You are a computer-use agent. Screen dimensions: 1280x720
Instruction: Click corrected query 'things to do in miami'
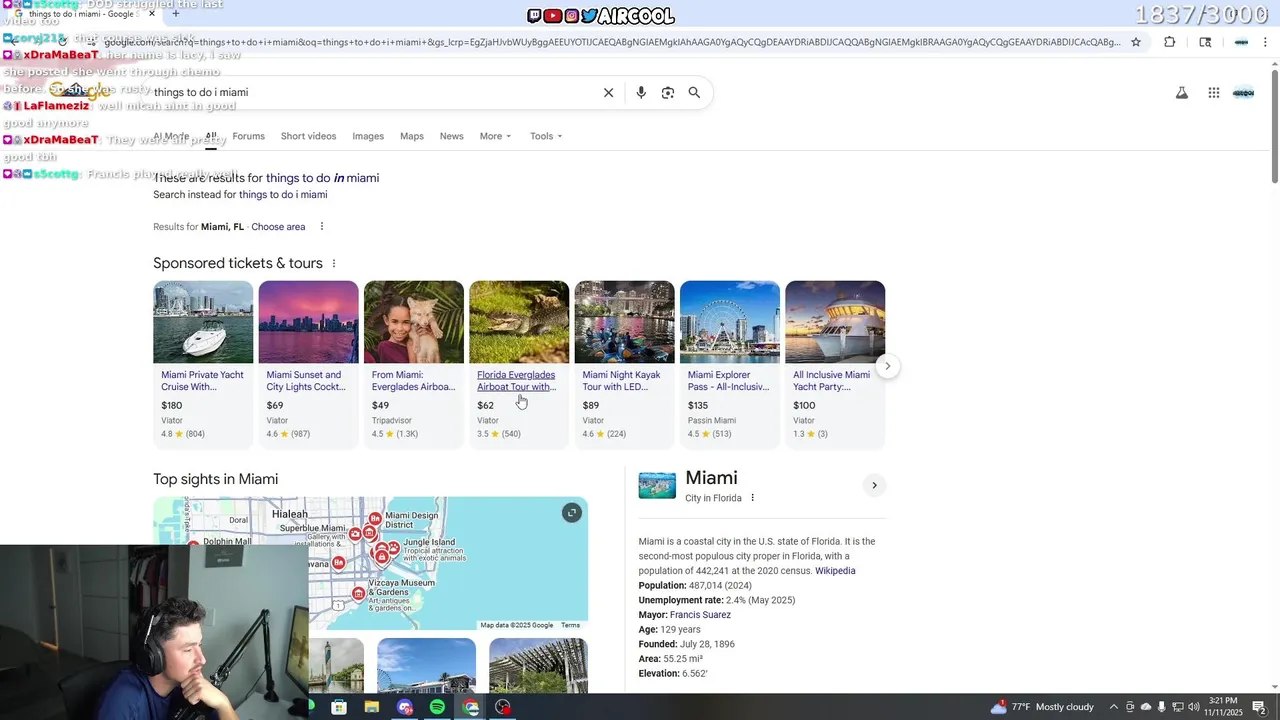pyautogui.click(x=322, y=178)
